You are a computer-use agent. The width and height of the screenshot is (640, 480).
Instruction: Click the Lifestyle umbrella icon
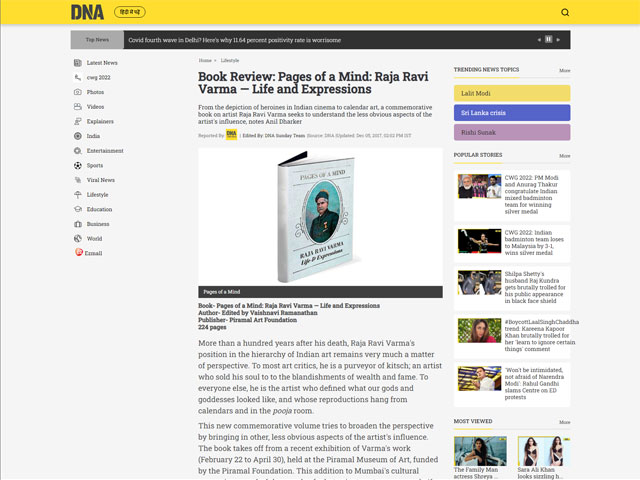pos(78,195)
